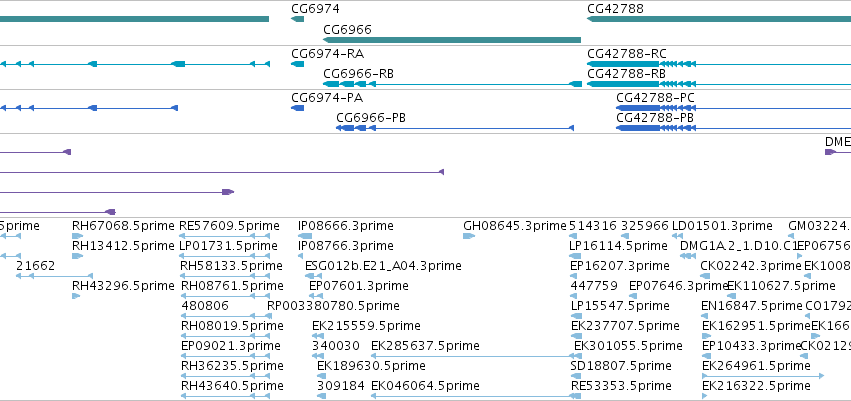Click the 340030 feature label
851x401 pixels.
(336, 346)
